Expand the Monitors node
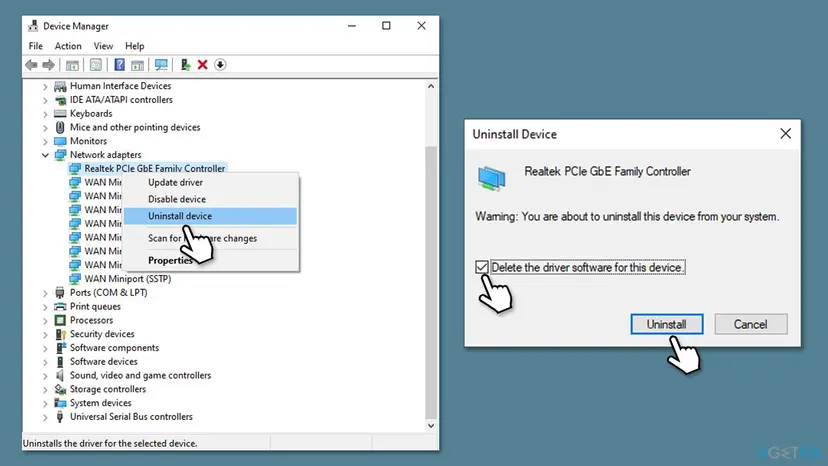Image resolution: width=828 pixels, height=466 pixels. coord(45,141)
